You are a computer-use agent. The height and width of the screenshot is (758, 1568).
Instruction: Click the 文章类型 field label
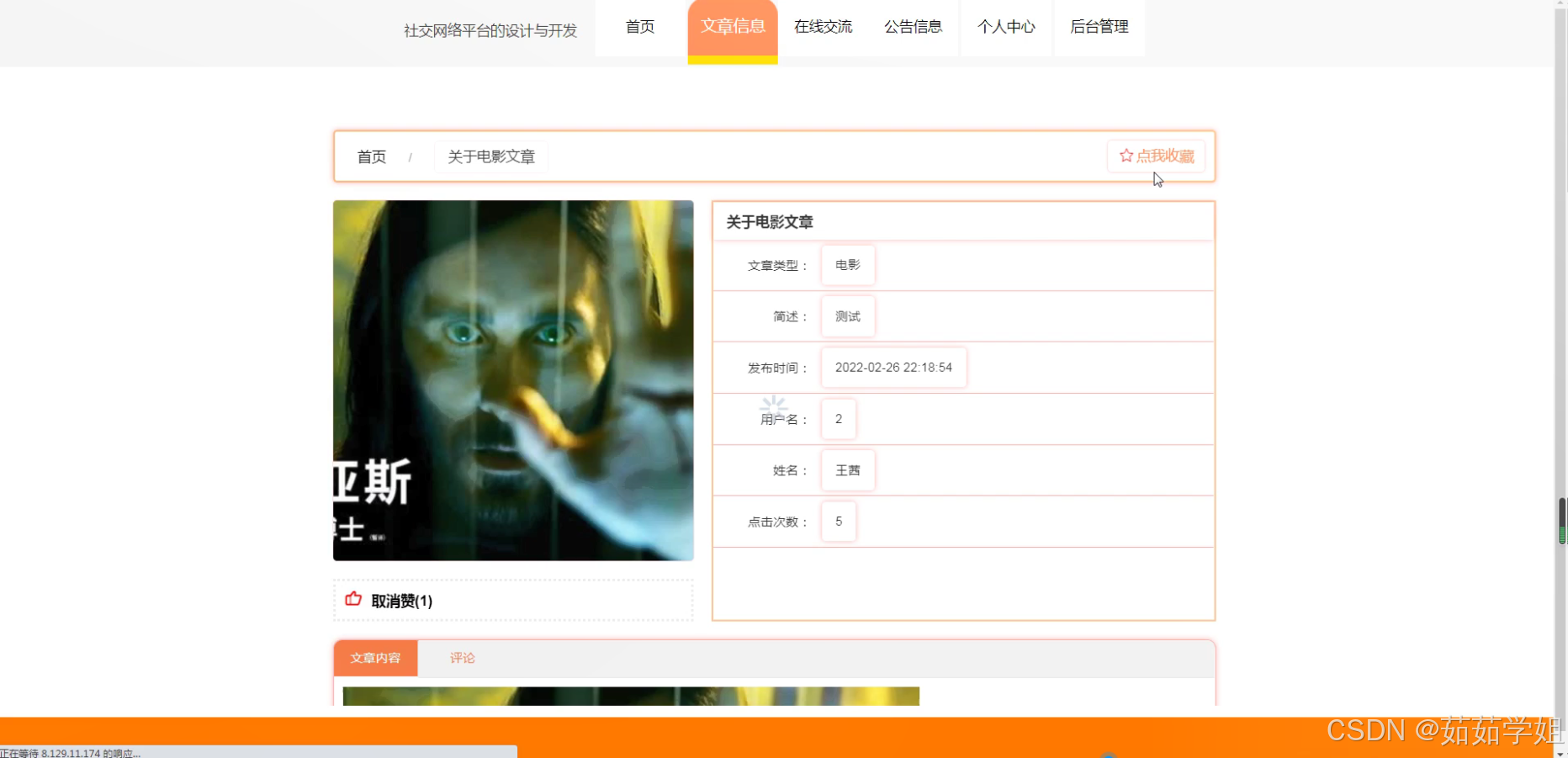776,266
